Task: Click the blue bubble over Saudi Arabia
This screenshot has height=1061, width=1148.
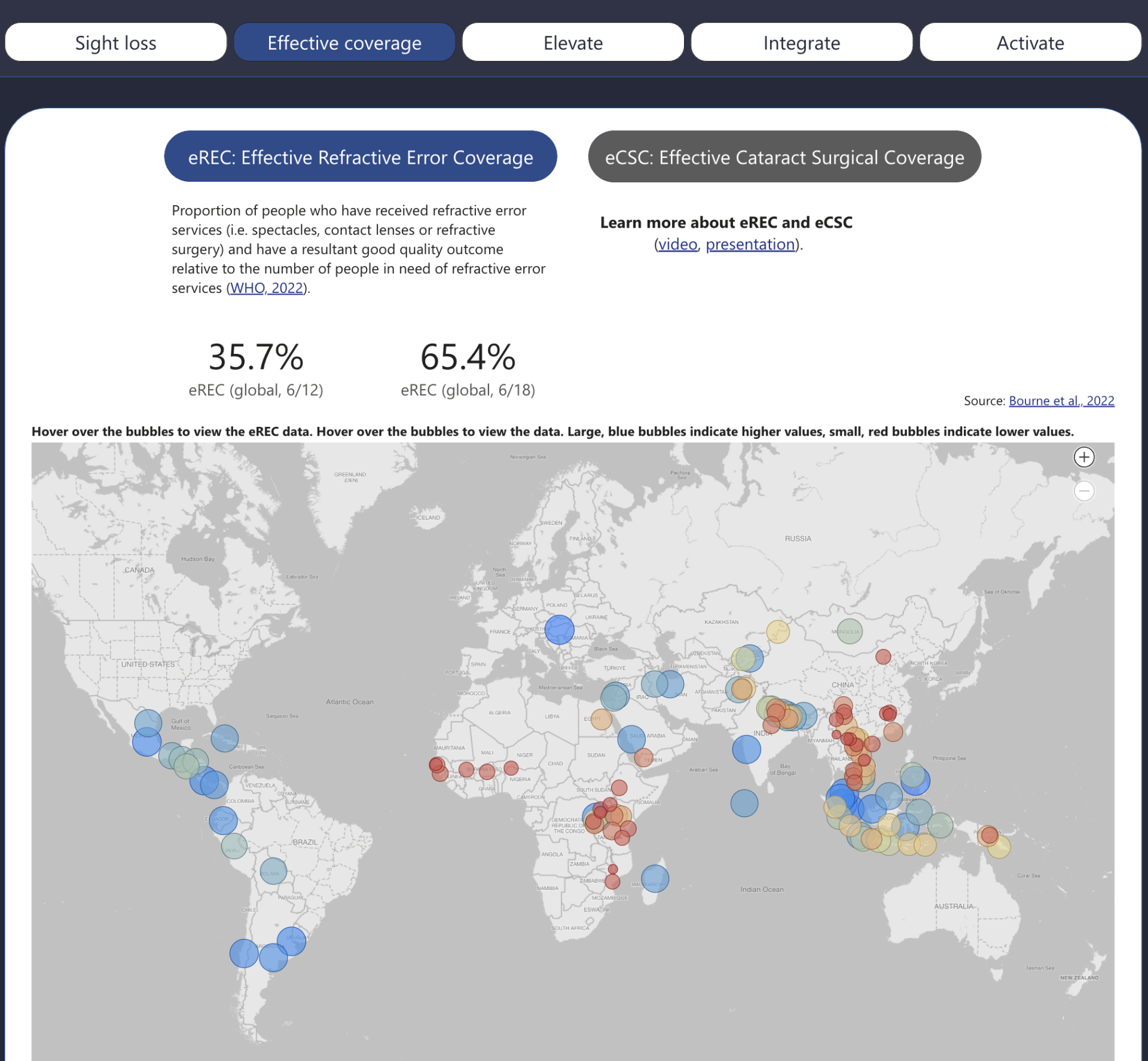Action: [631, 739]
